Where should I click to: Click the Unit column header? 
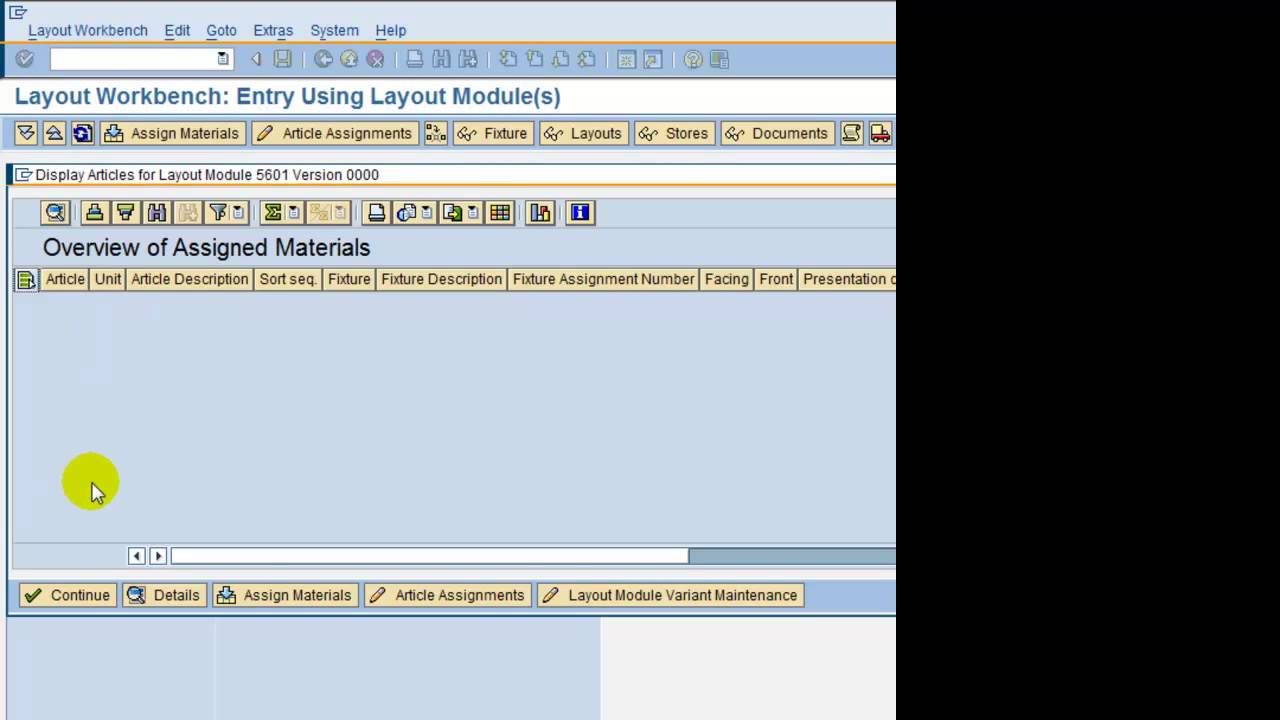pyautogui.click(x=108, y=279)
